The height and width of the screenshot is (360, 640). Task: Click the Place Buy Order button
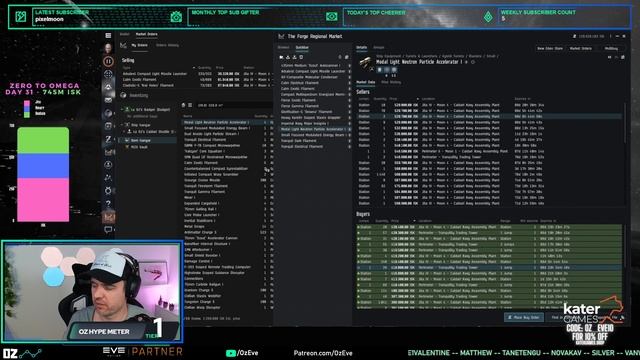[524, 317]
